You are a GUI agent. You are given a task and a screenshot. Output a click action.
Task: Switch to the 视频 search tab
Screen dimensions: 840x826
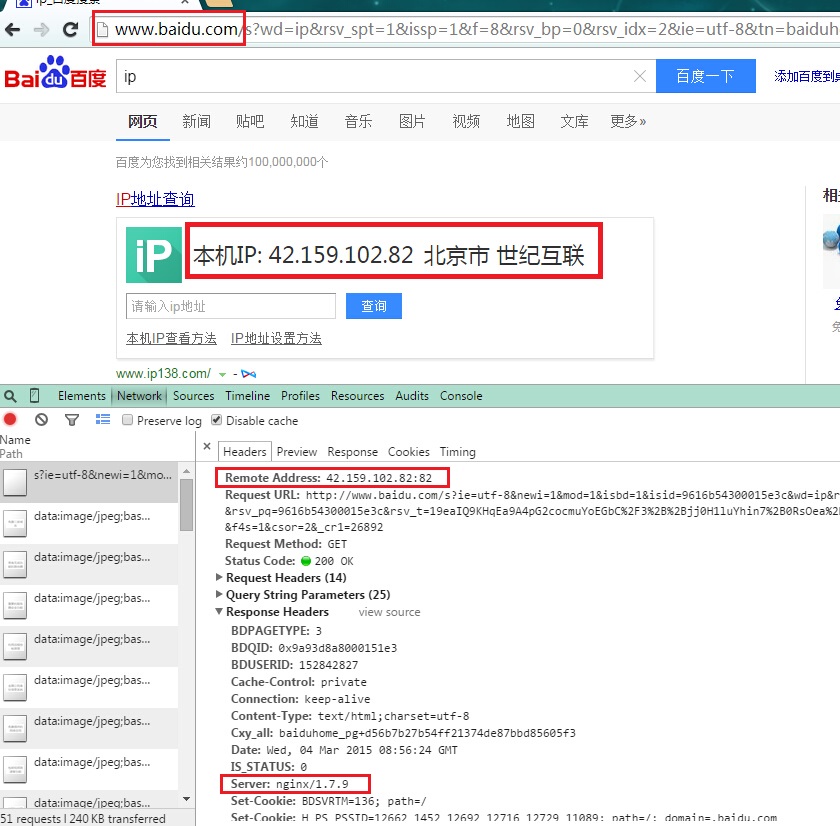pyautogui.click(x=466, y=121)
